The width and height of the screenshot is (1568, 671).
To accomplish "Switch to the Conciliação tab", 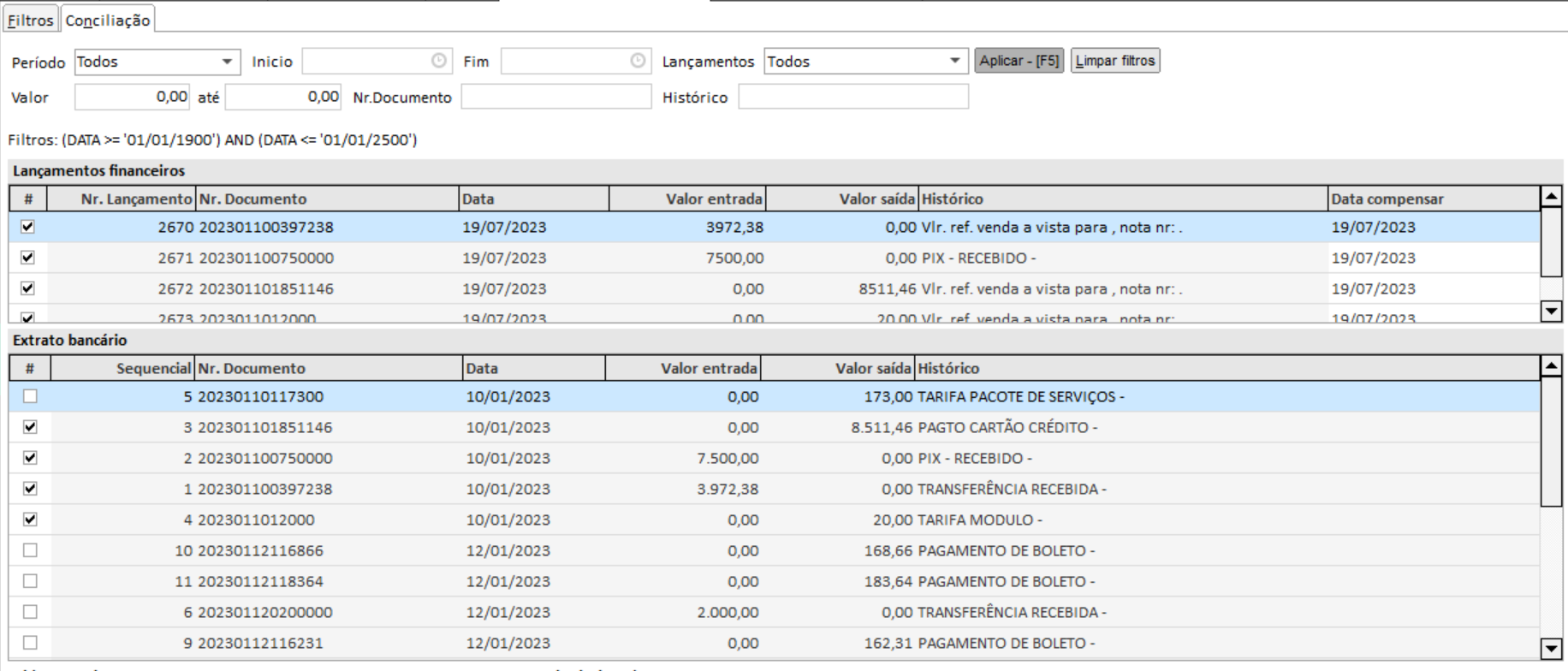I will [108, 21].
